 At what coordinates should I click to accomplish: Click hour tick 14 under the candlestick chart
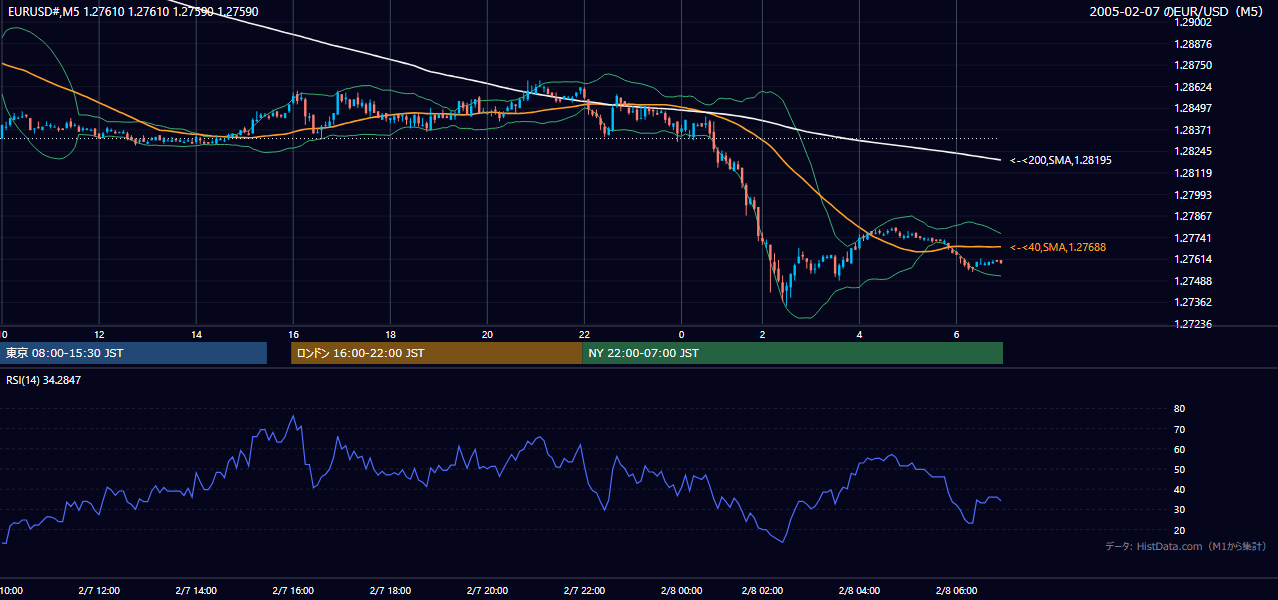click(x=196, y=334)
